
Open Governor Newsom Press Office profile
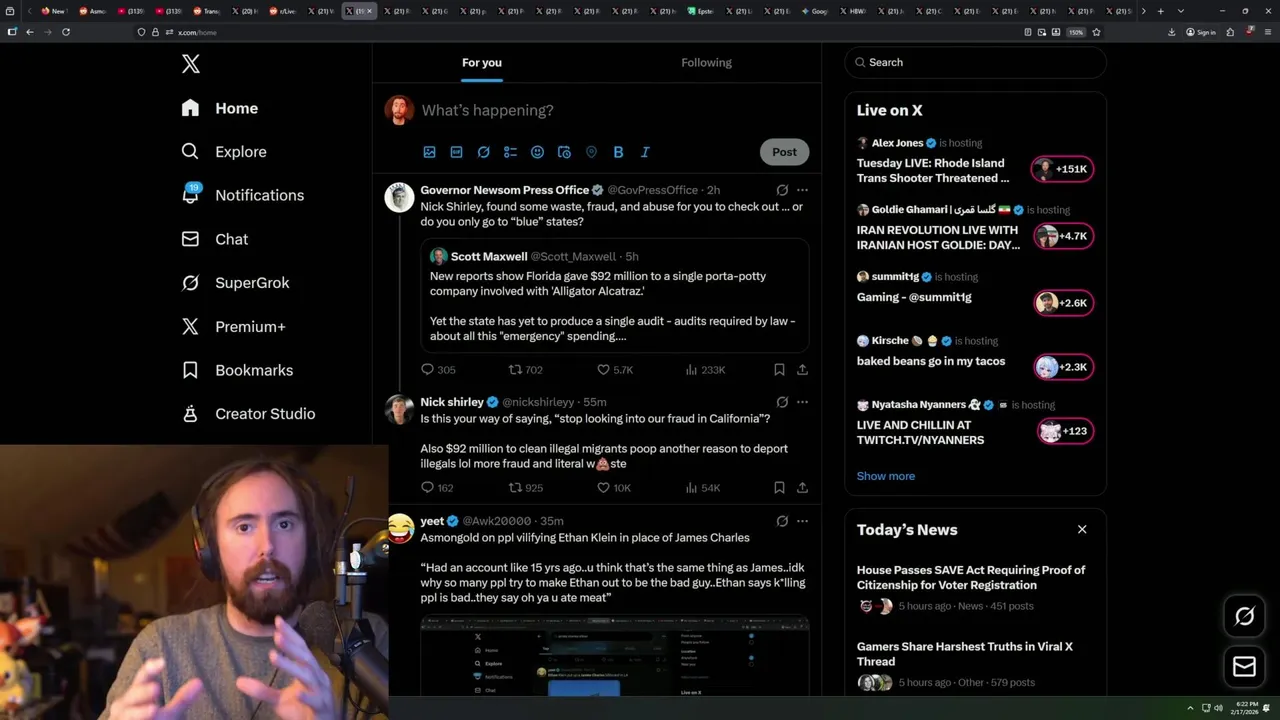click(x=504, y=190)
